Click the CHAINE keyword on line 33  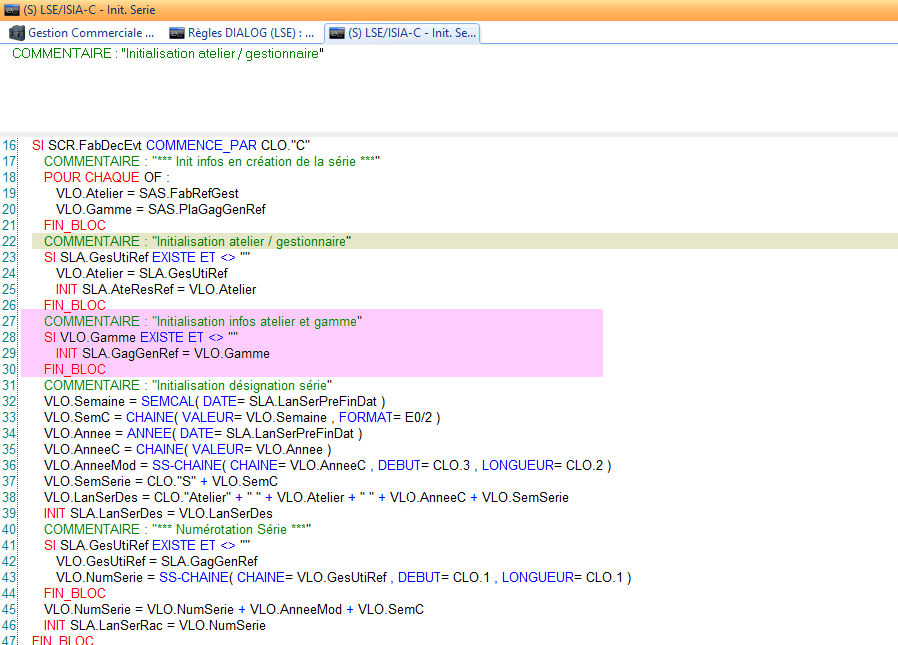pos(145,417)
